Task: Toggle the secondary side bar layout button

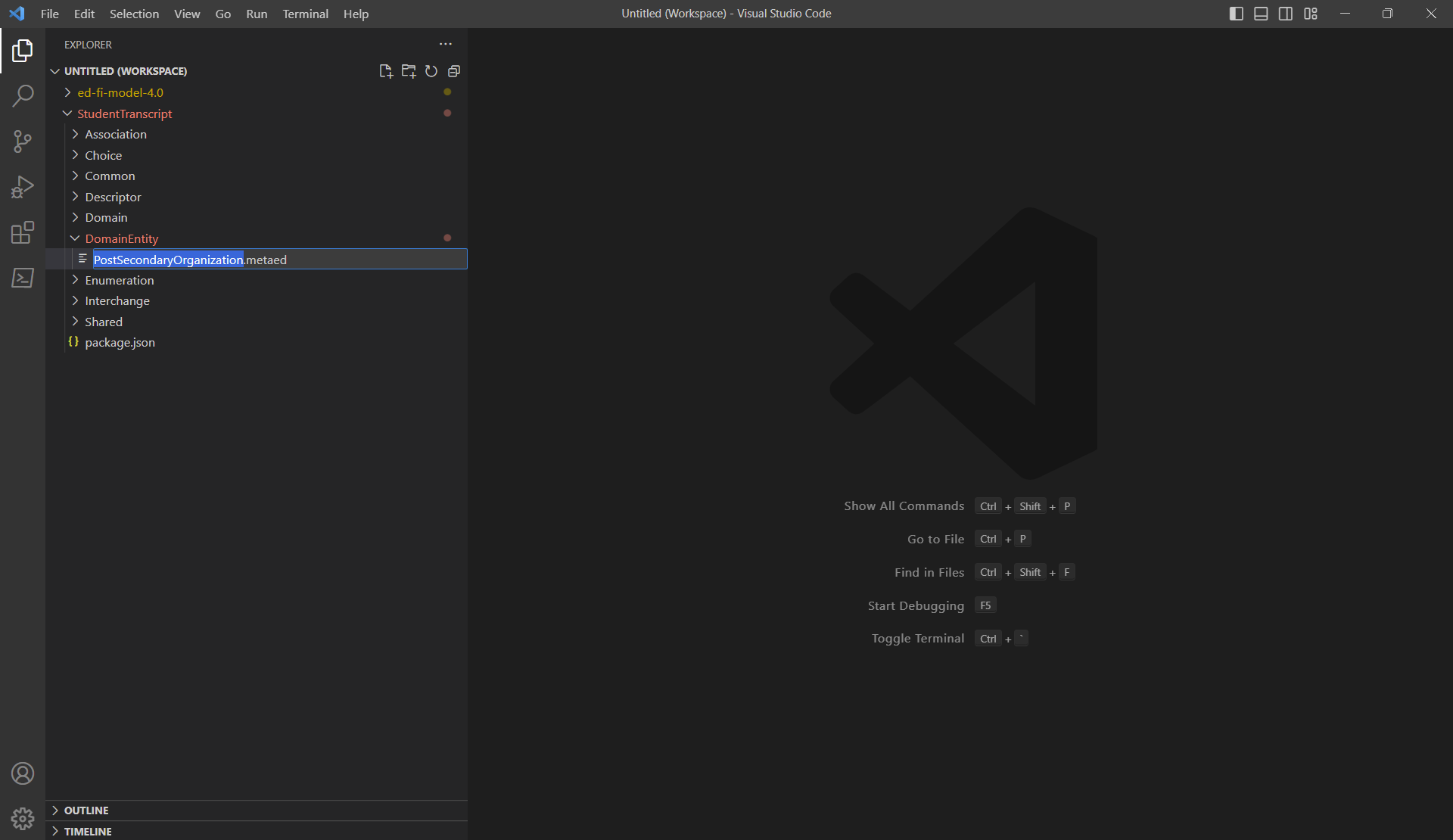Action: click(x=1286, y=14)
